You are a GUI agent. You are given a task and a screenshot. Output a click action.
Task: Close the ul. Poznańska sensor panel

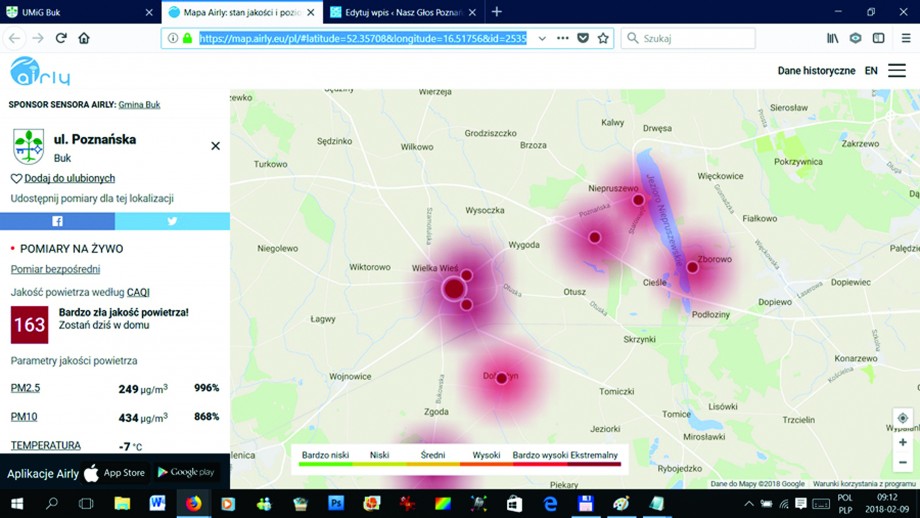215,145
